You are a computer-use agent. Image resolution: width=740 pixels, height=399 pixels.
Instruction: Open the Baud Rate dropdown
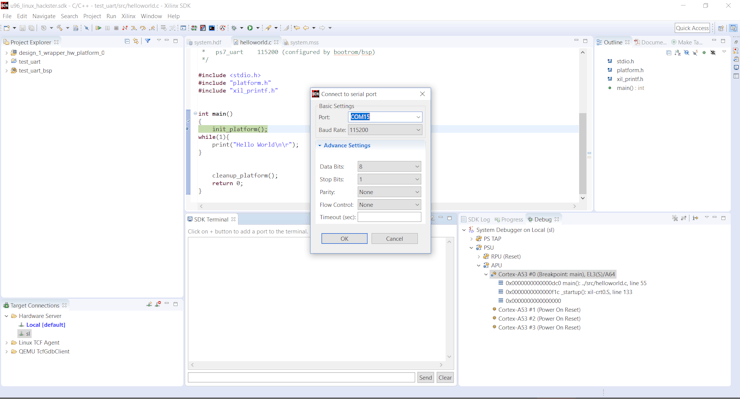tap(418, 129)
